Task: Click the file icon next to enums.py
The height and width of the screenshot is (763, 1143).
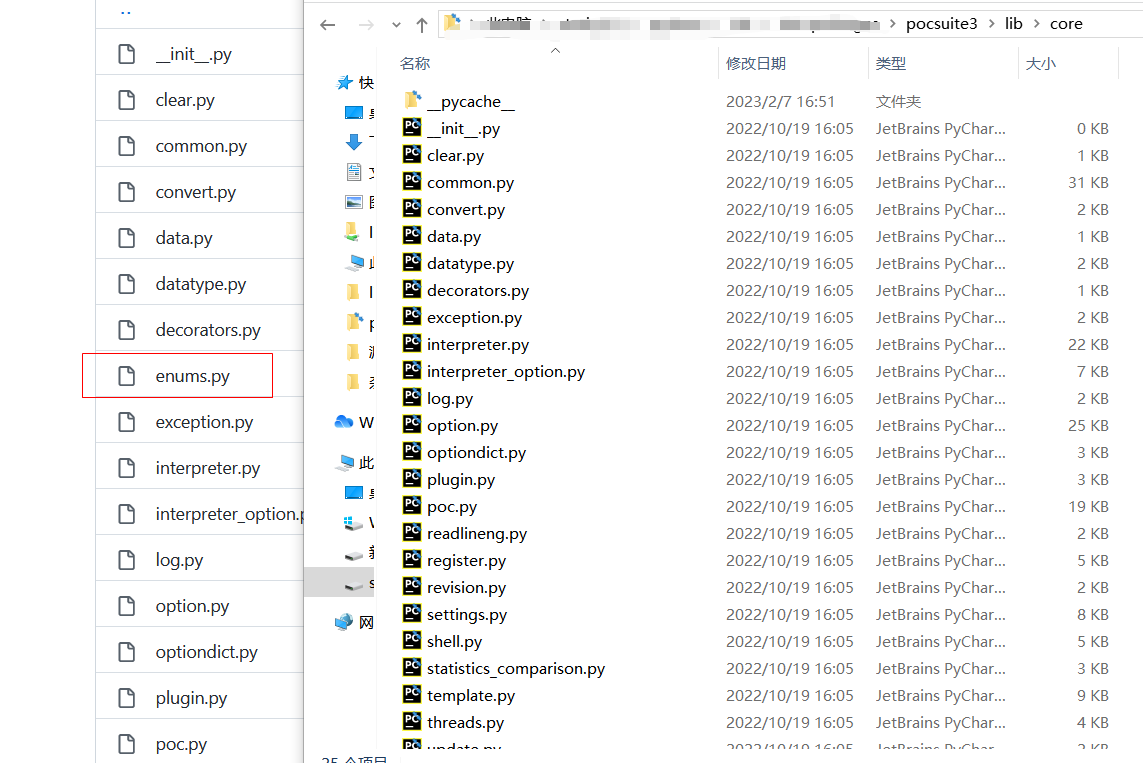Action: 126,375
